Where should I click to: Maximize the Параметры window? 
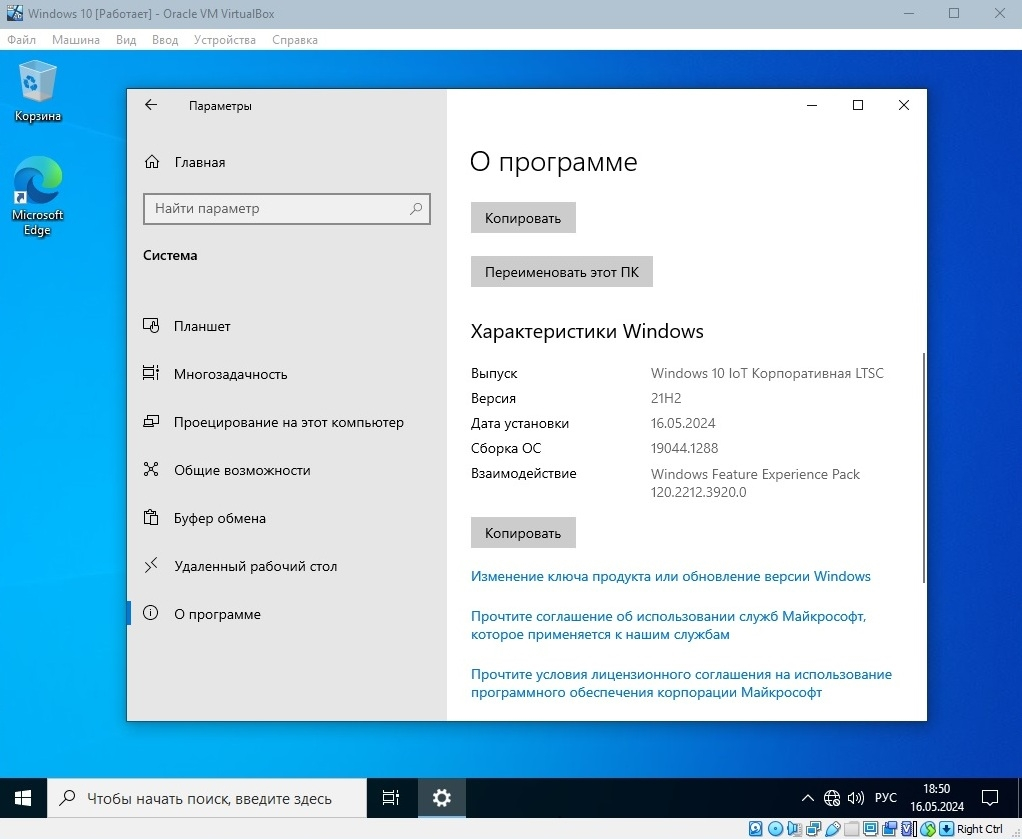858,105
